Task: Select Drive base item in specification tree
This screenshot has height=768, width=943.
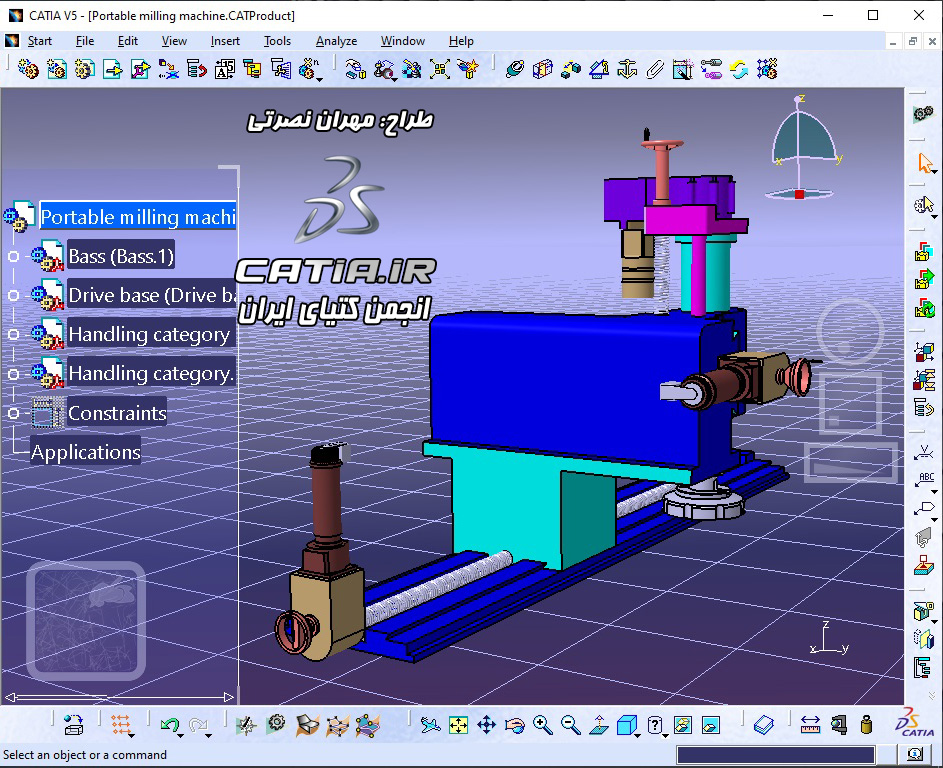Action: 150,295
